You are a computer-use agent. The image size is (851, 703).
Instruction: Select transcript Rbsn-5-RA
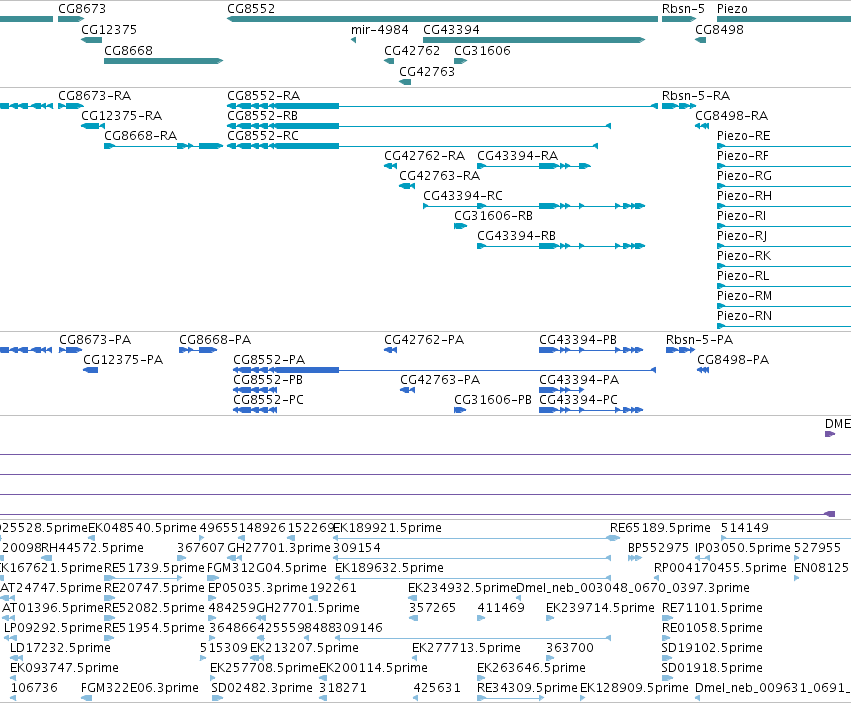[696, 96]
